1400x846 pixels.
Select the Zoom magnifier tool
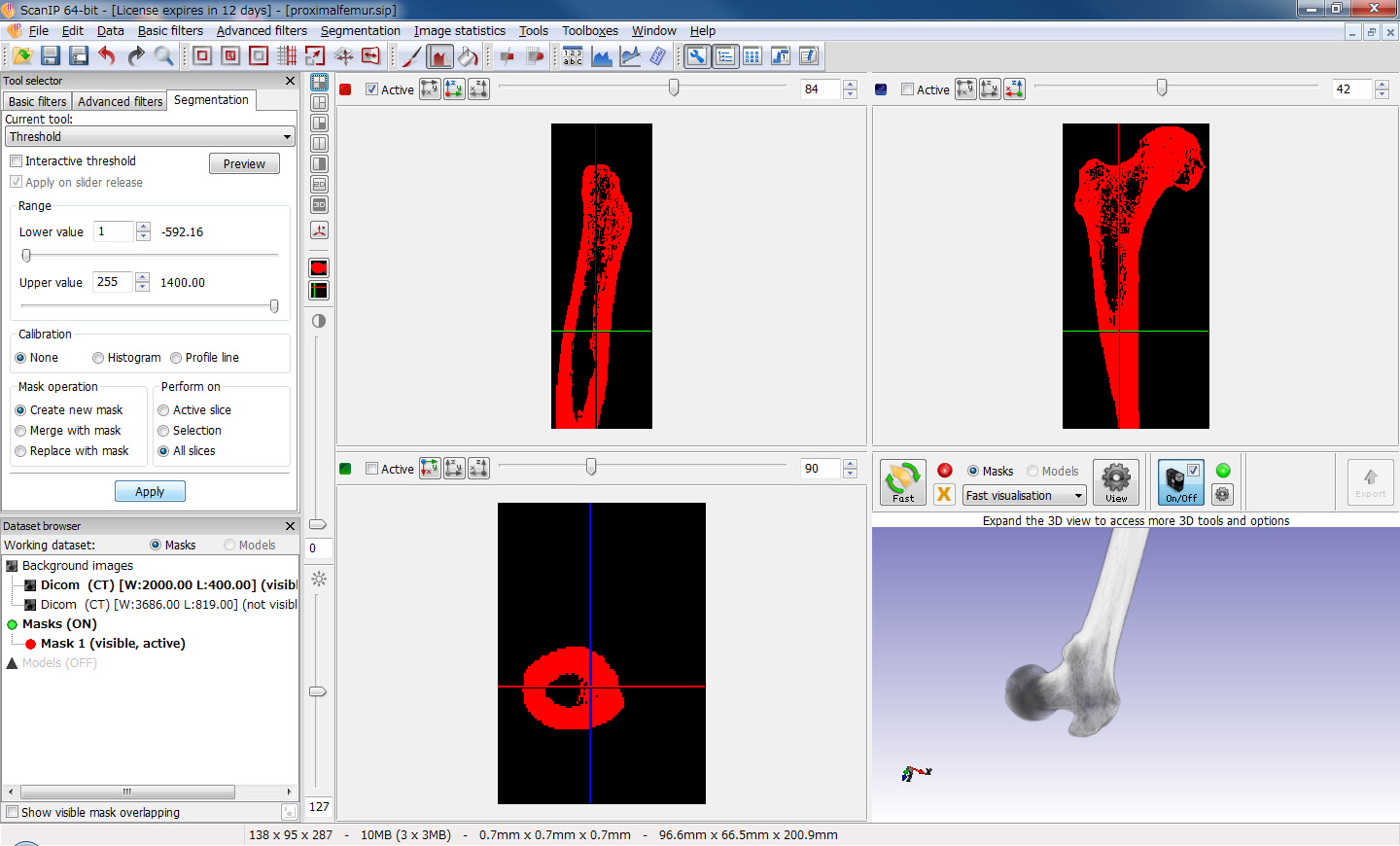pyautogui.click(x=163, y=56)
